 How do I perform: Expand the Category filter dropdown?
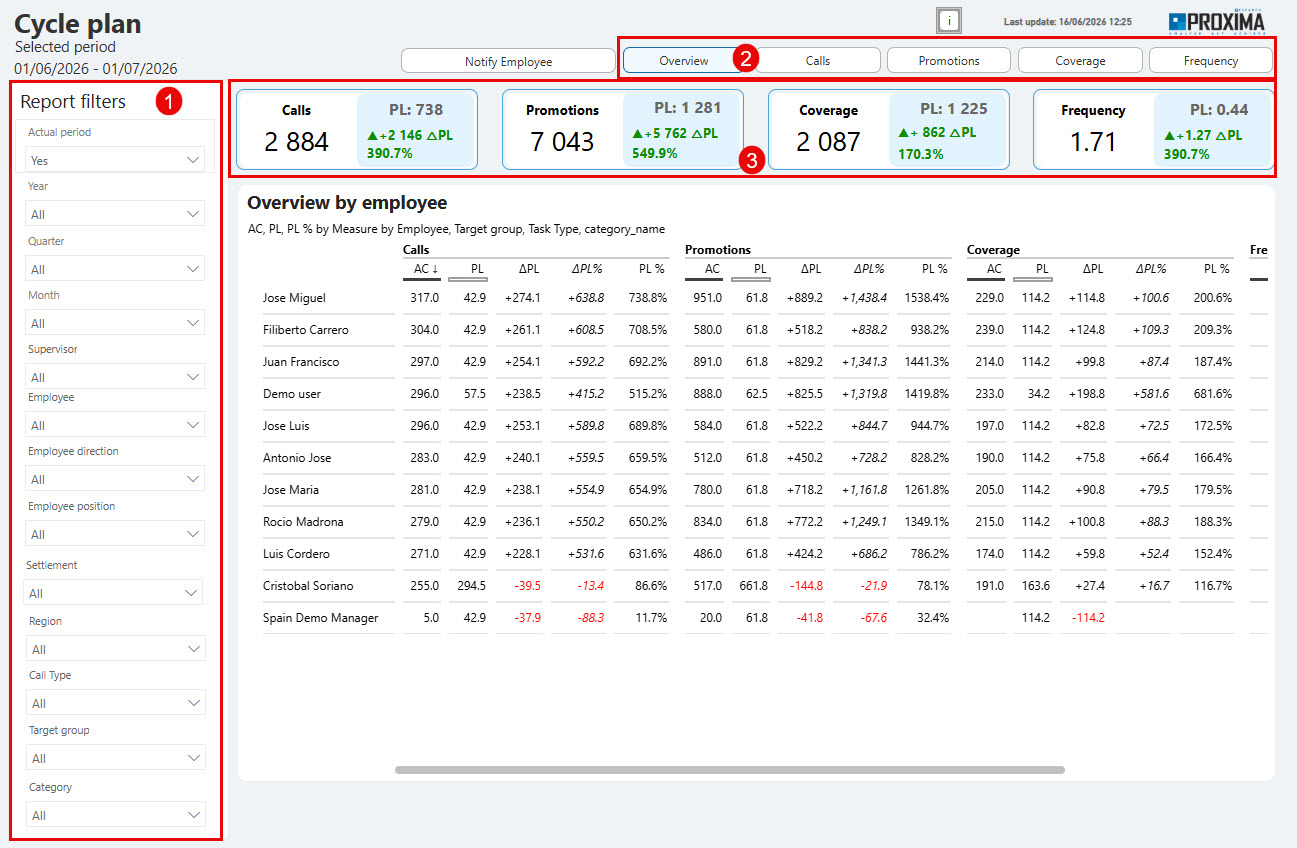click(x=114, y=815)
